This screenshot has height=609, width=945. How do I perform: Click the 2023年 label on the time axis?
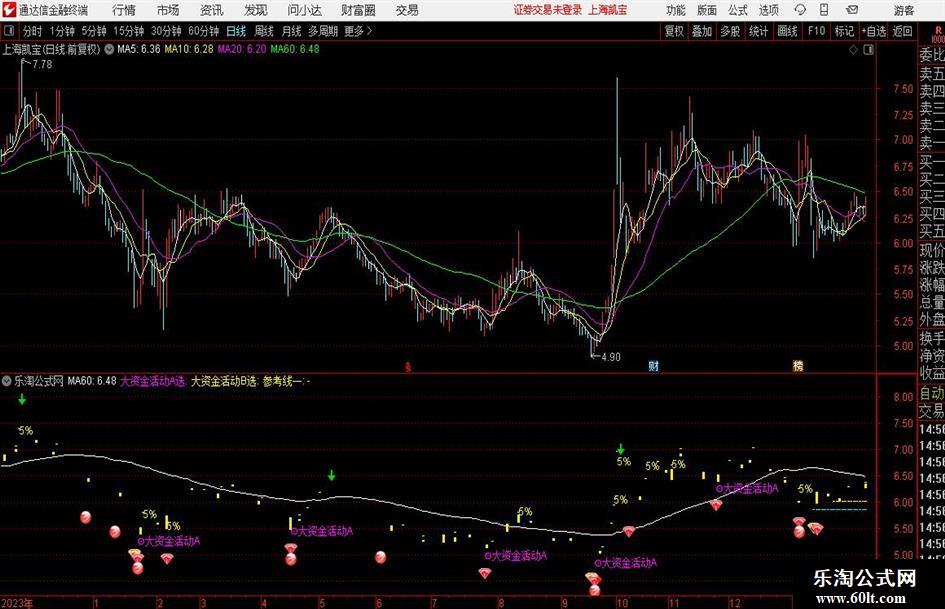pos(17,603)
